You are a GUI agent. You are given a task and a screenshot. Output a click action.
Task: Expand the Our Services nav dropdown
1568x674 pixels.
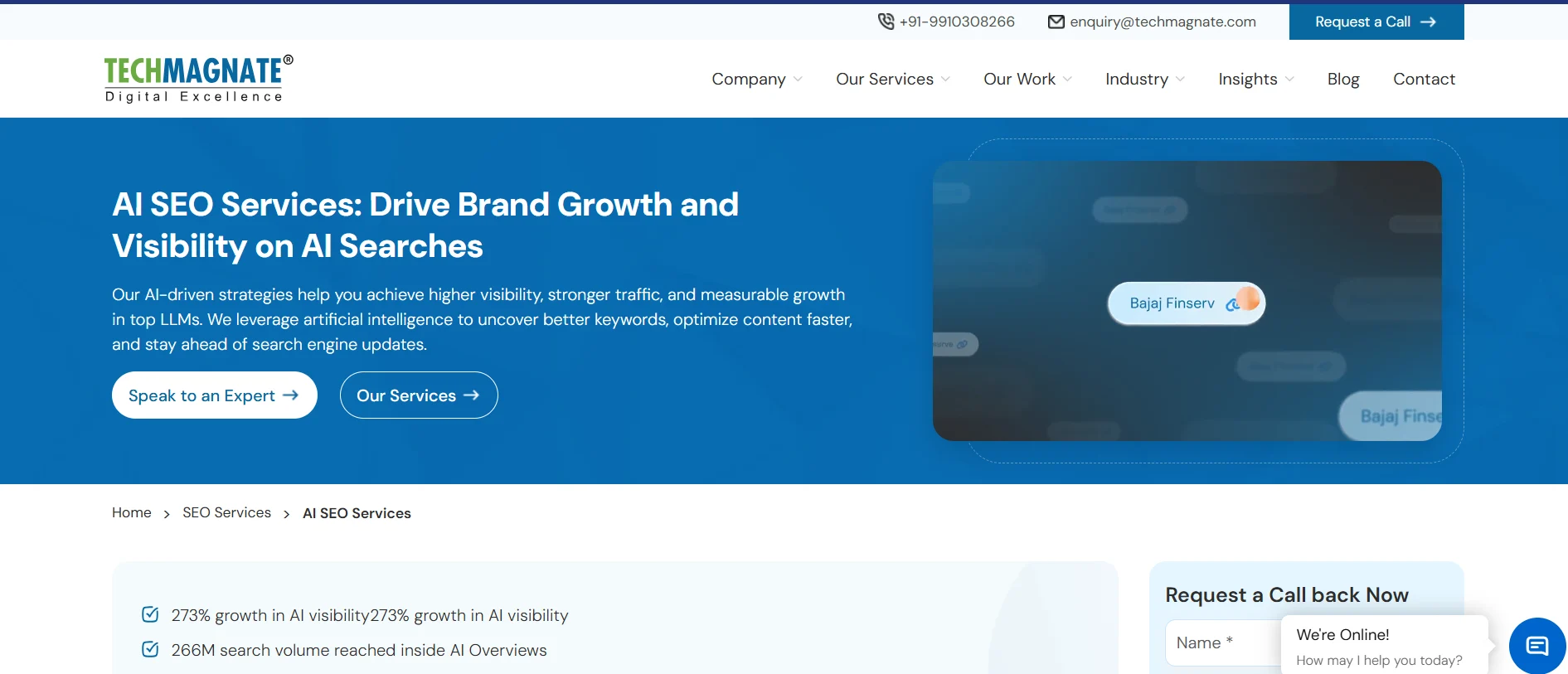point(892,79)
